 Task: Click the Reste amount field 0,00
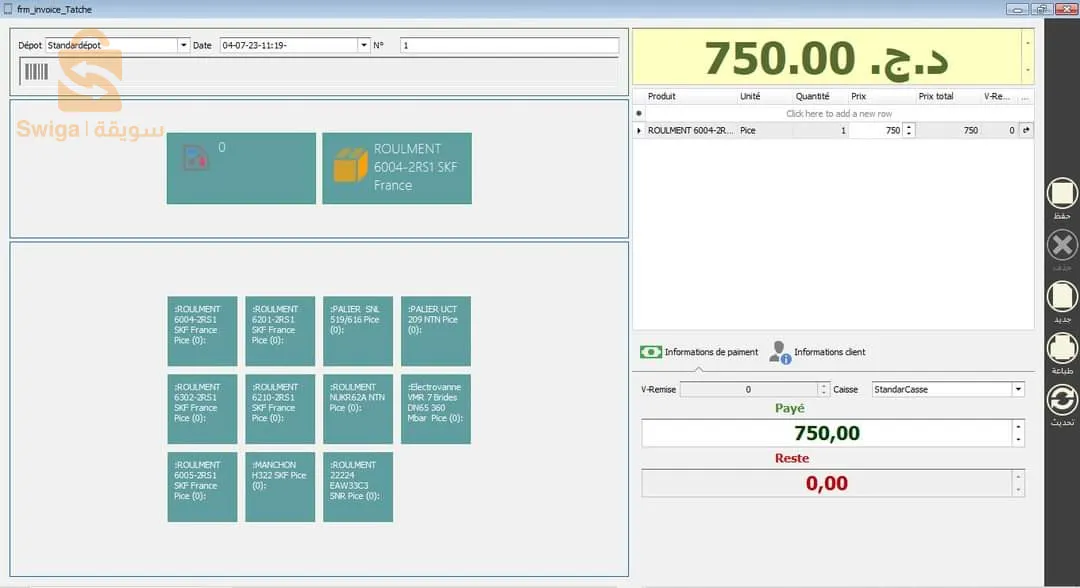pos(827,483)
